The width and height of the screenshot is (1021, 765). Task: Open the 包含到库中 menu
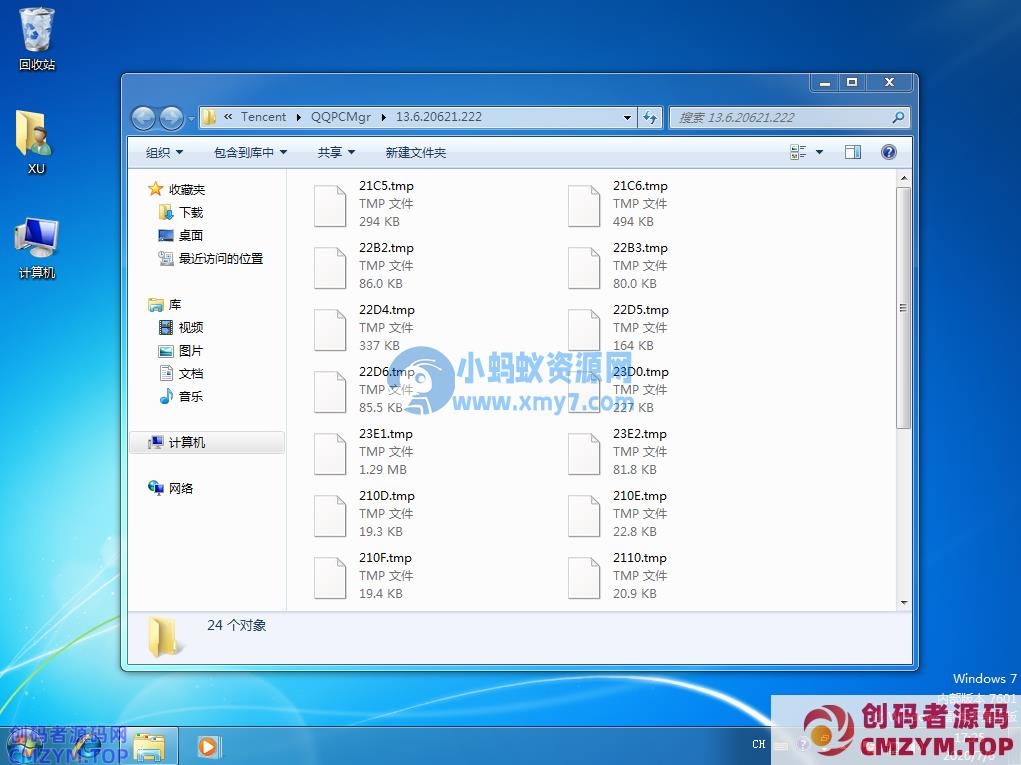point(250,152)
